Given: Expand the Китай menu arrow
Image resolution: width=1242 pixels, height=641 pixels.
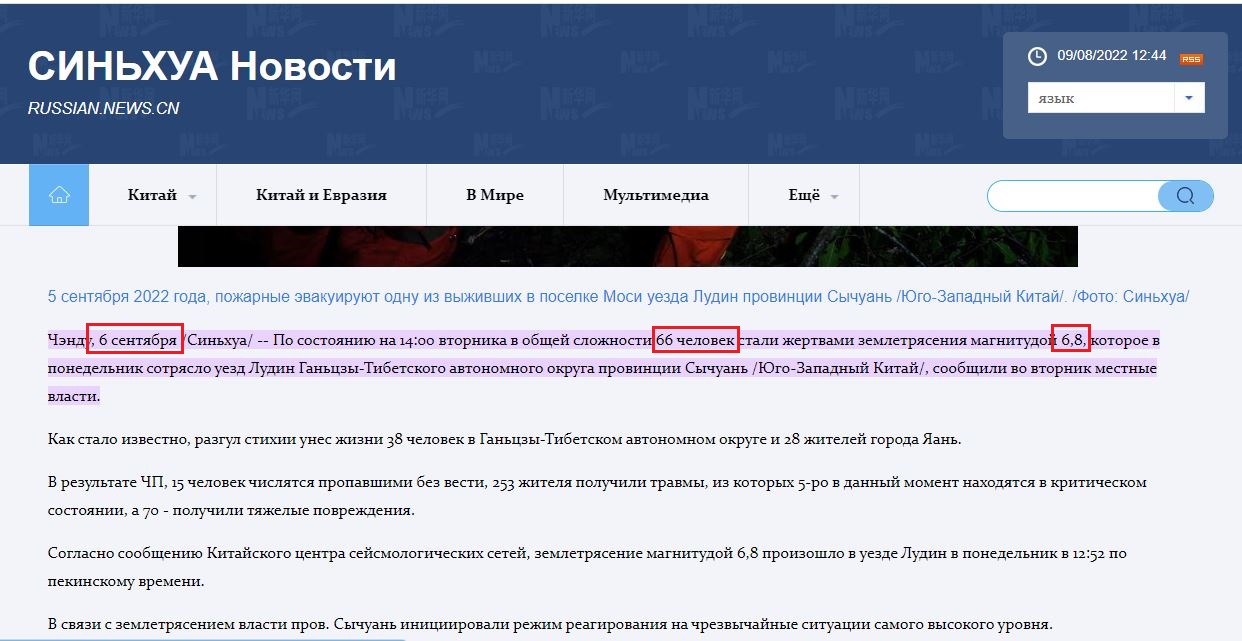Looking at the screenshot, I should tap(192, 197).
